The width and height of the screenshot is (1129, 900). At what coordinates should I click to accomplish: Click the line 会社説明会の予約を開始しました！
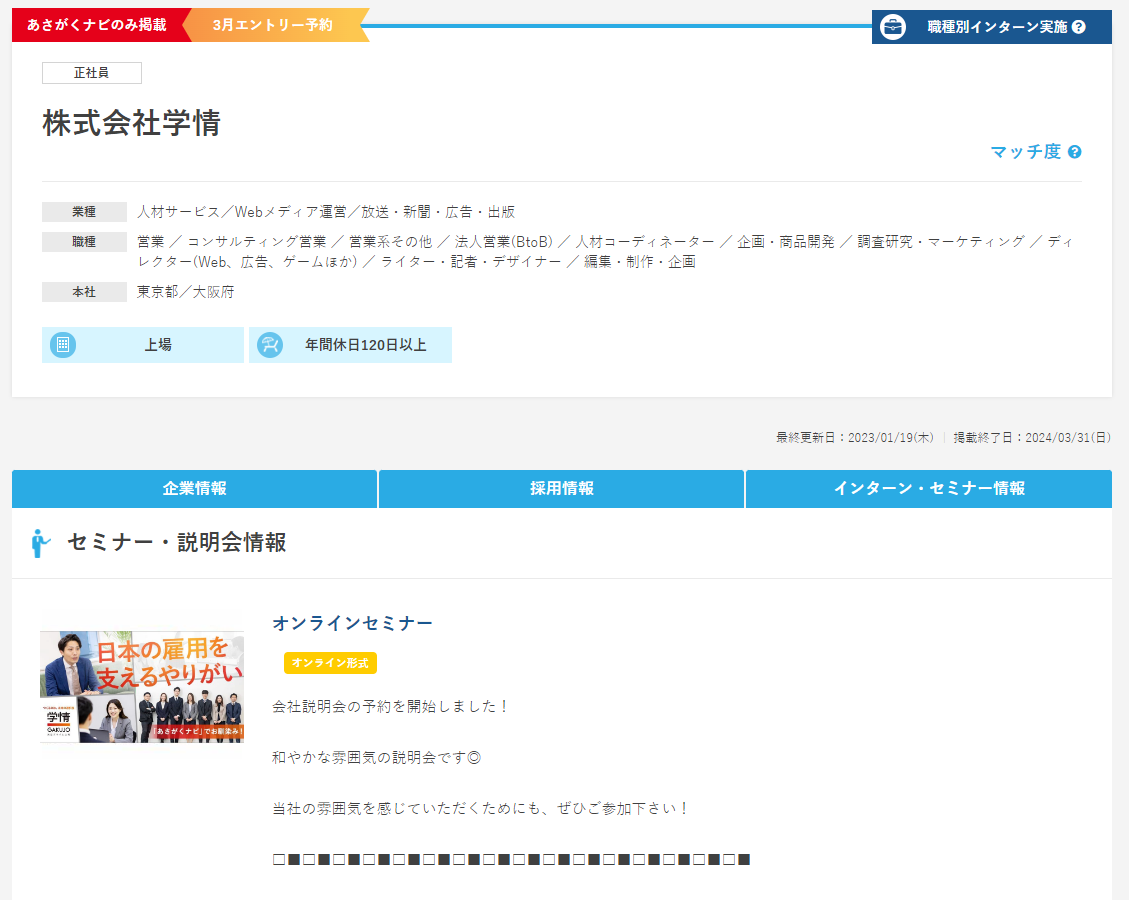(x=391, y=707)
